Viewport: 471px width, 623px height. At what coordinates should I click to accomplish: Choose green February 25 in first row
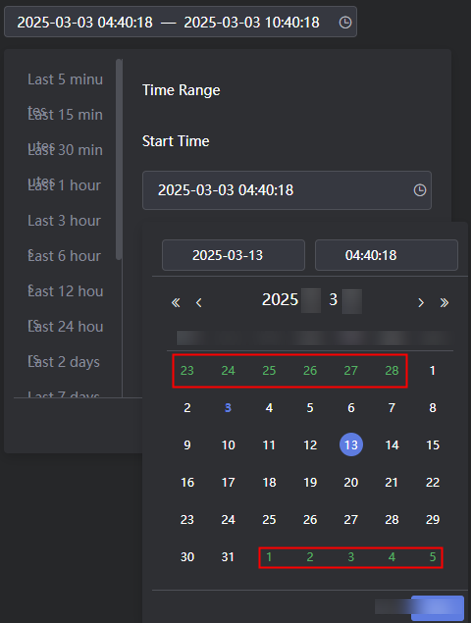269,371
